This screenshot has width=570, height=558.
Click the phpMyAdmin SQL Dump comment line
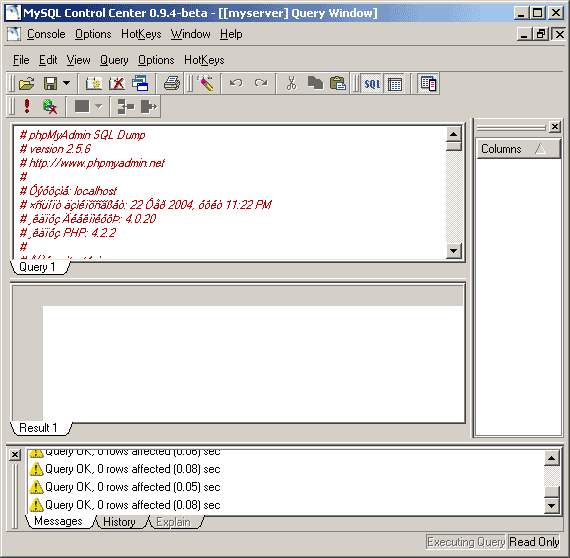pyautogui.click(x=82, y=135)
